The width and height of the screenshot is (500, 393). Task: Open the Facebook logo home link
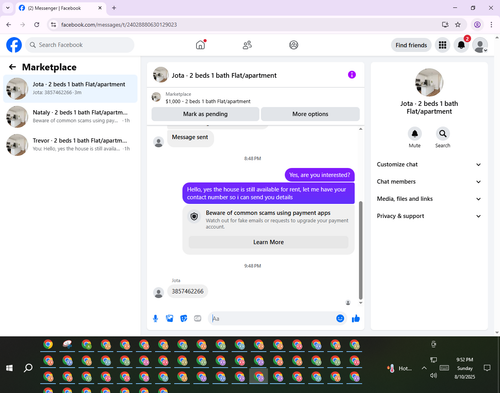coord(14,45)
